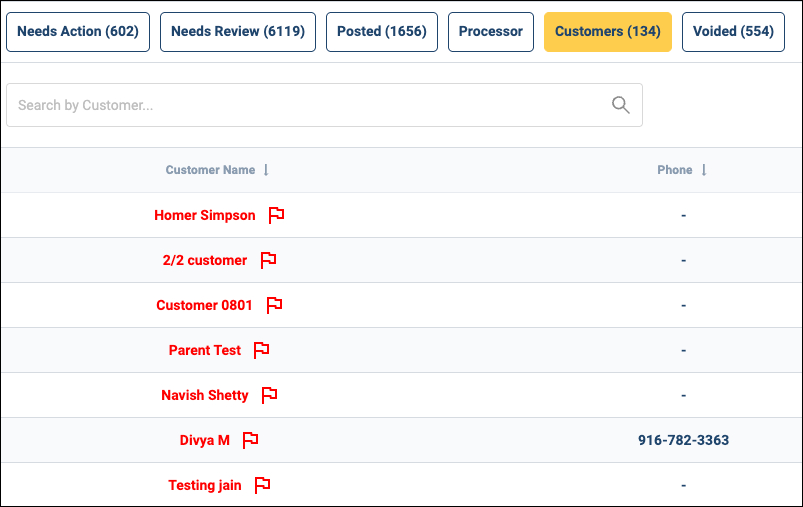Open the Posted (1656) tab

click(382, 32)
